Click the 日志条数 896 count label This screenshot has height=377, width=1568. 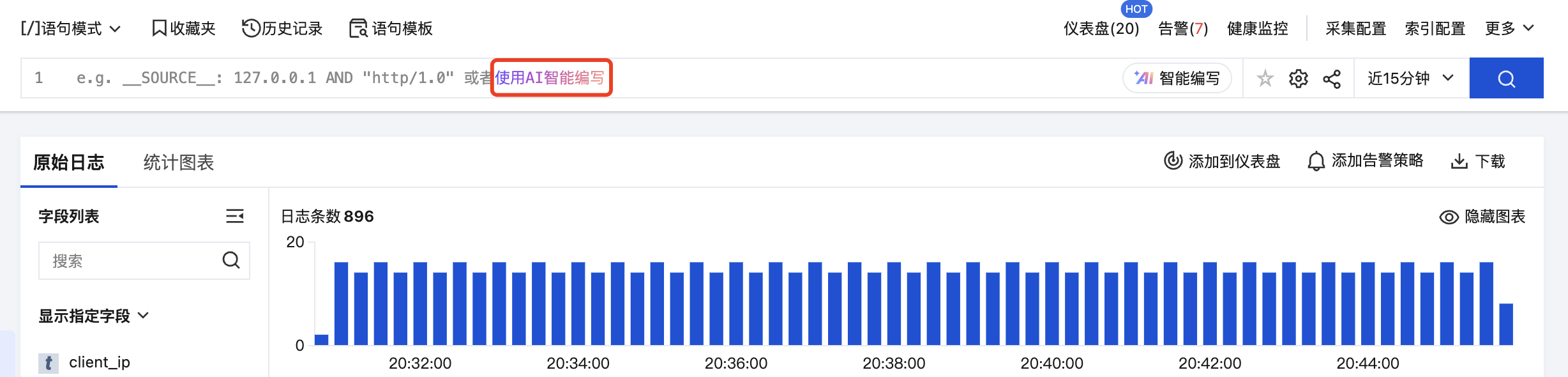pos(328,217)
